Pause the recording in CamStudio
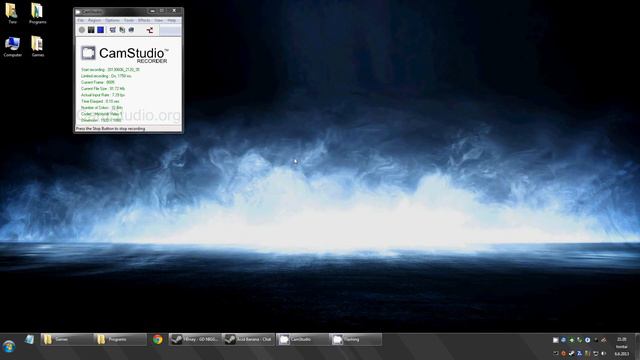640x360 pixels. click(91, 30)
